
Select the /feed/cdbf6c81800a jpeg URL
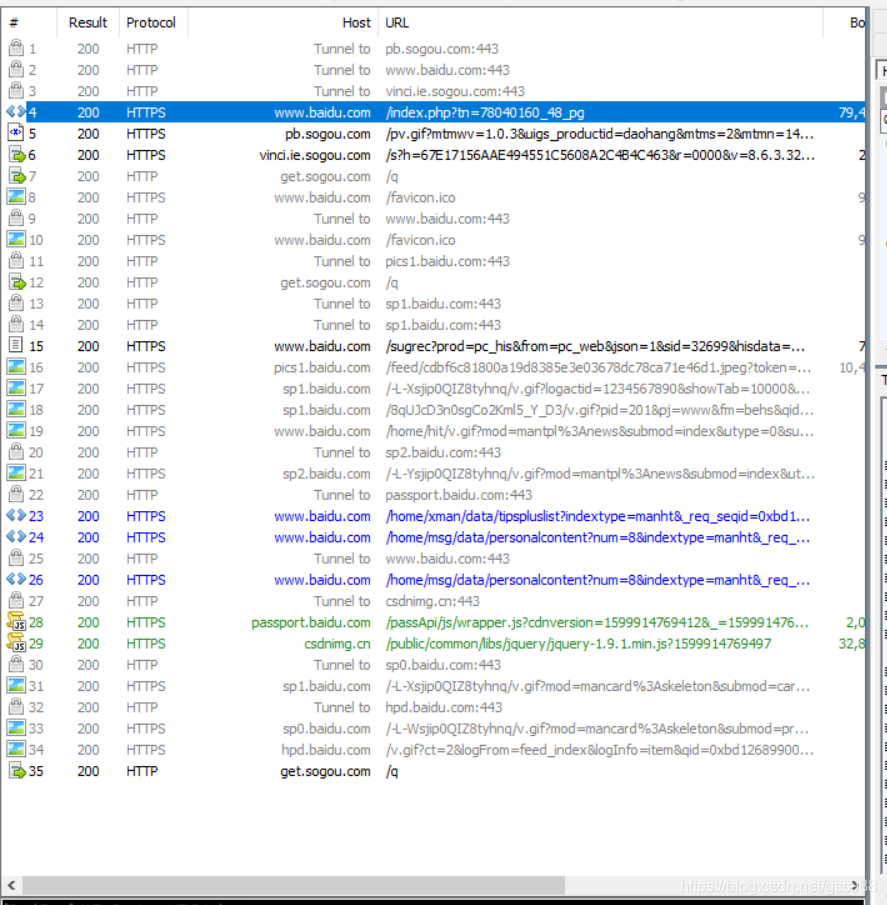598,368
